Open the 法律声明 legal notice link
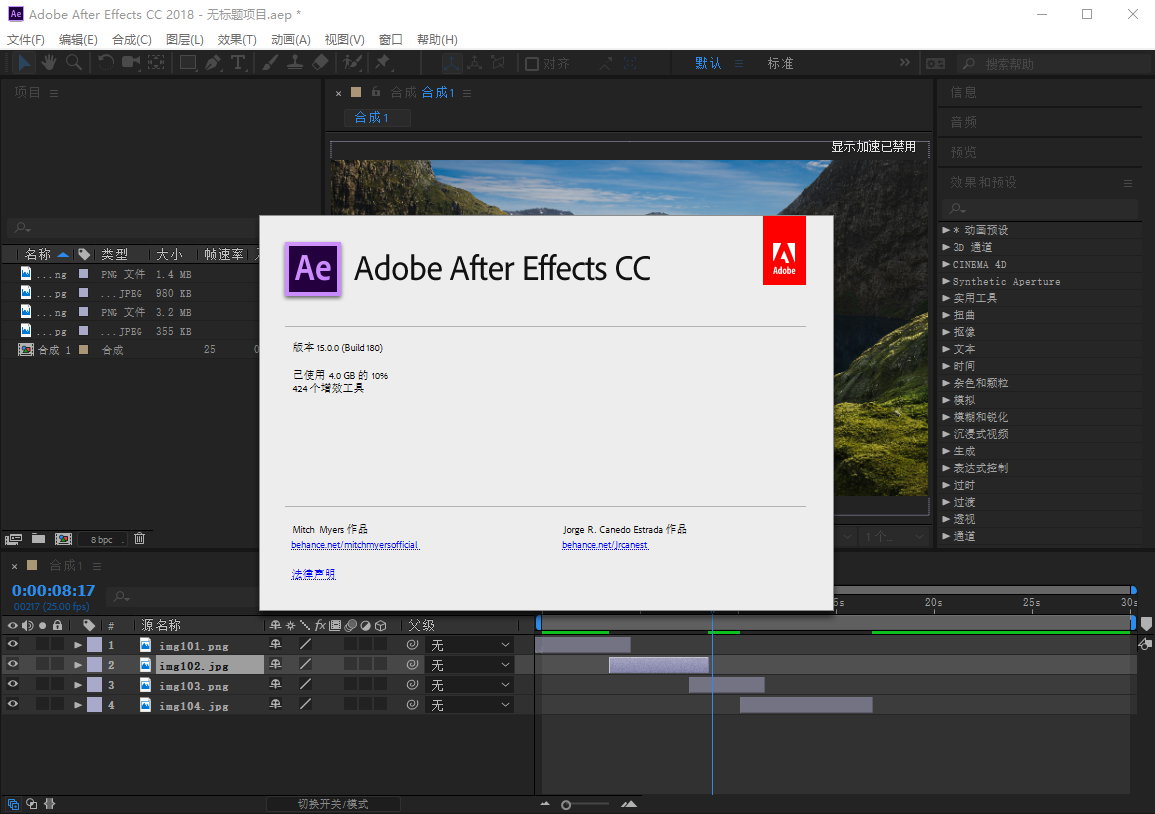Image resolution: width=1155 pixels, height=814 pixels. coord(313,573)
